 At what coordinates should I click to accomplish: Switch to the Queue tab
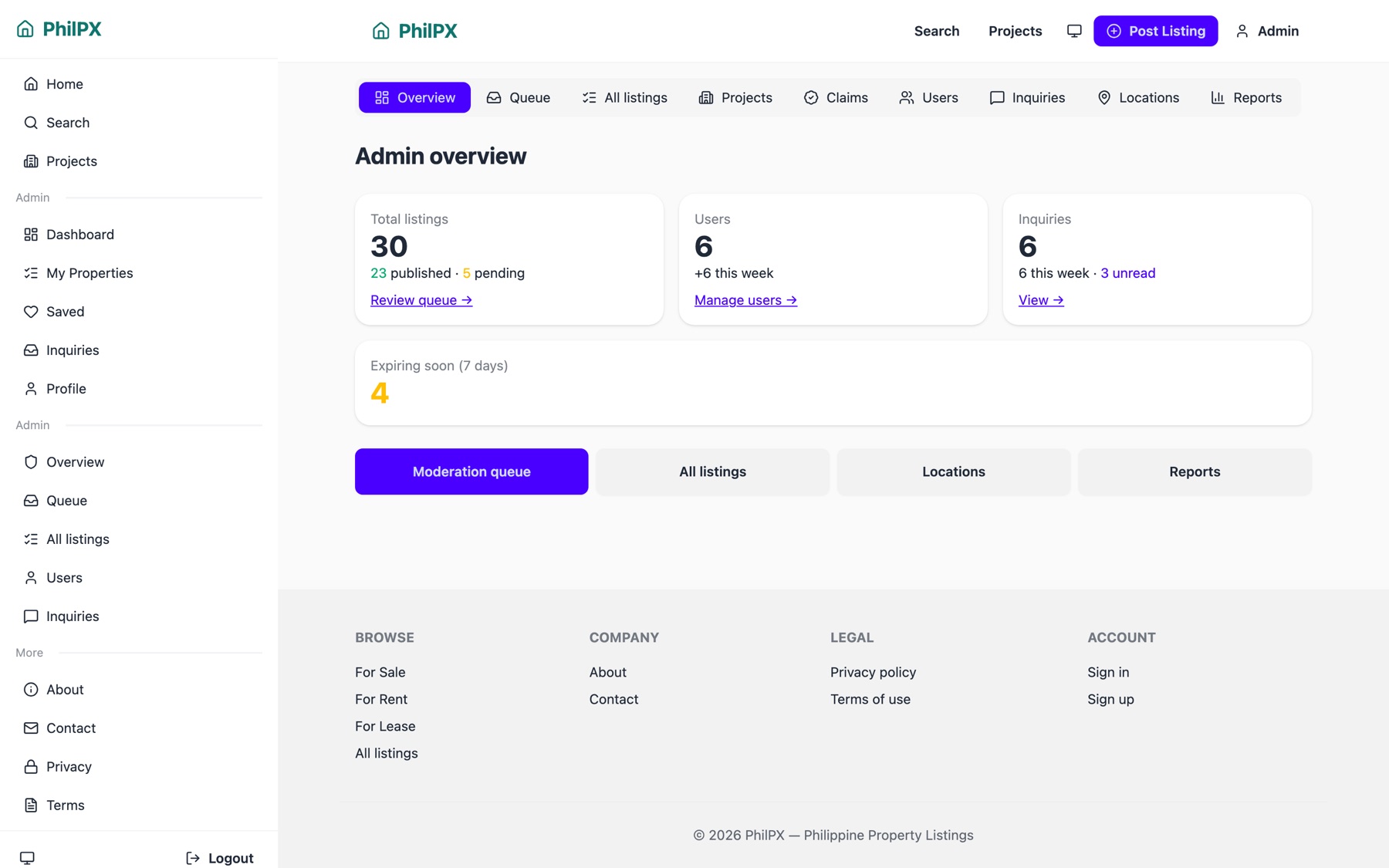518,98
